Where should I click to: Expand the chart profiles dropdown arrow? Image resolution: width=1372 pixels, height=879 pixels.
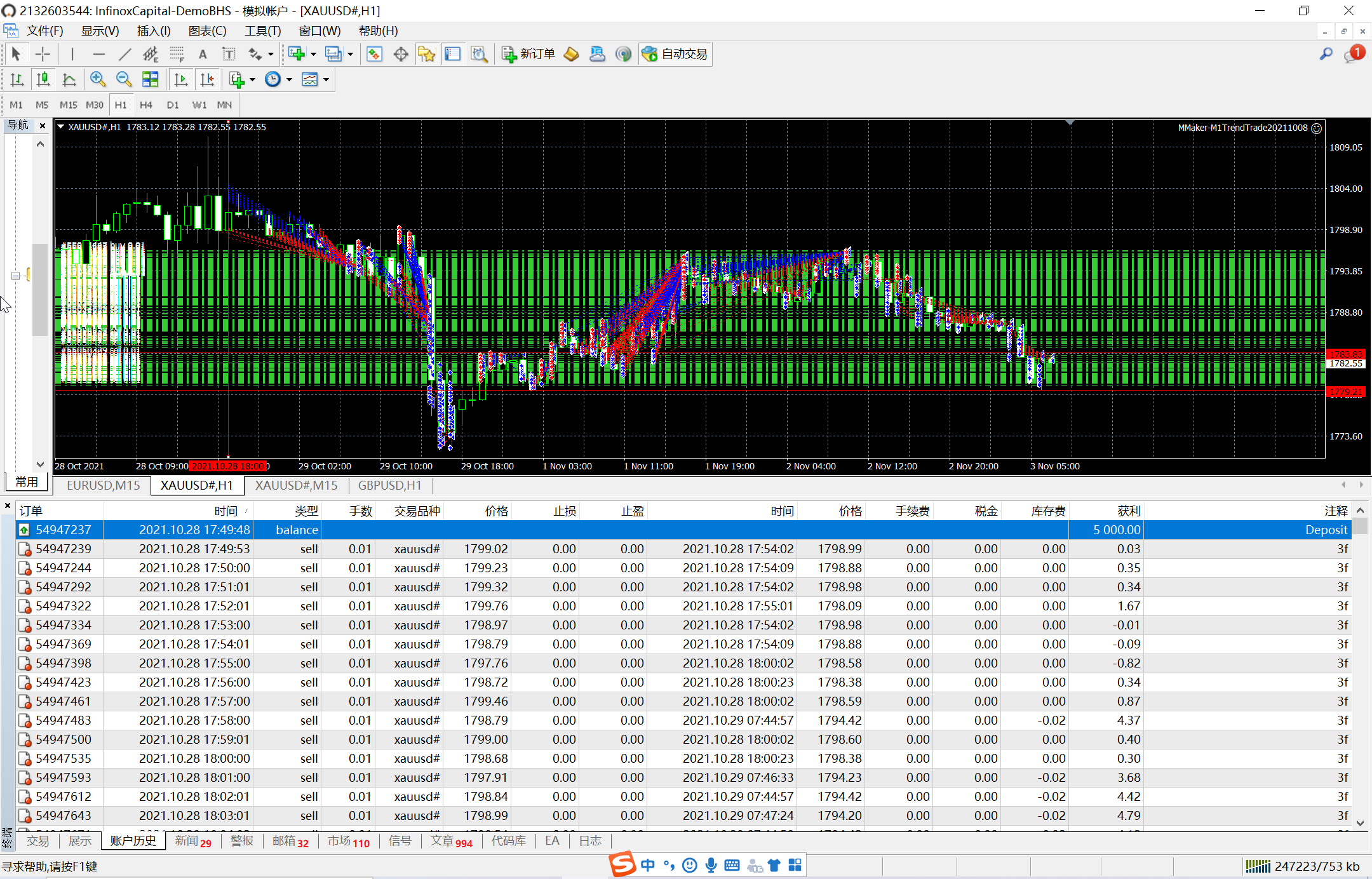(x=350, y=54)
